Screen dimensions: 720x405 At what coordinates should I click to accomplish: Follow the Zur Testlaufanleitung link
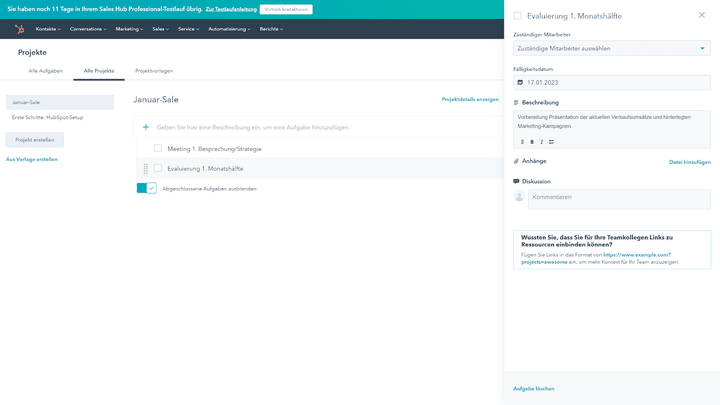(231, 9)
